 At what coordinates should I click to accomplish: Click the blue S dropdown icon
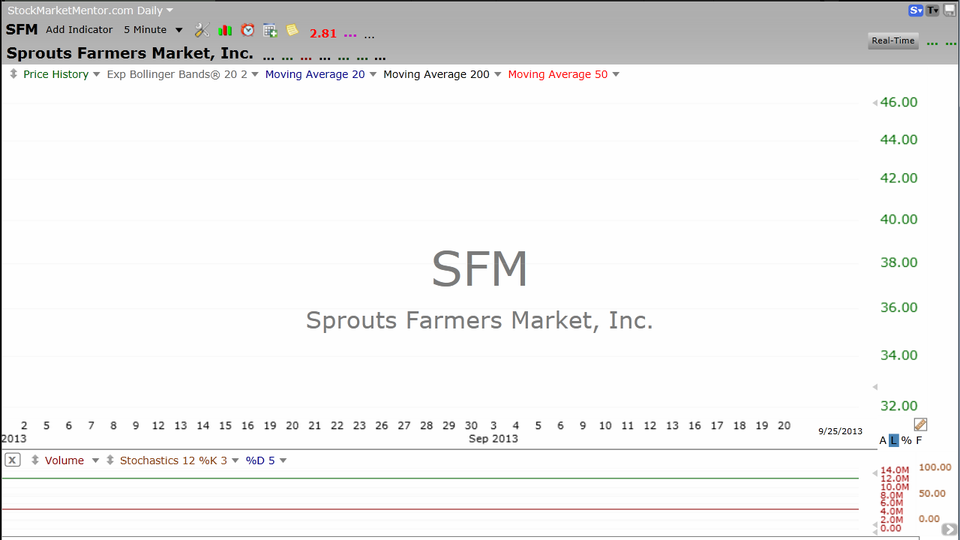point(915,10)
